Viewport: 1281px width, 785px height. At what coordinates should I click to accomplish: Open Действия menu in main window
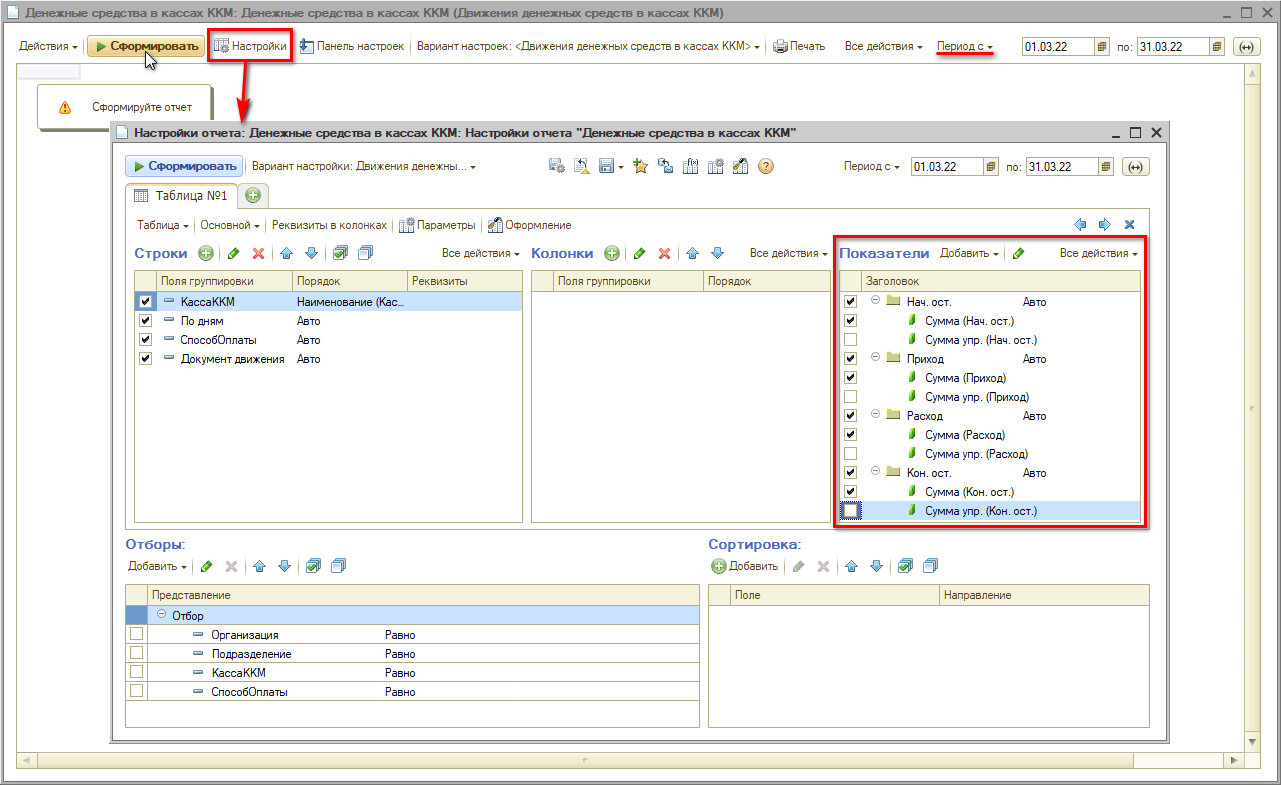coord(48,46)
